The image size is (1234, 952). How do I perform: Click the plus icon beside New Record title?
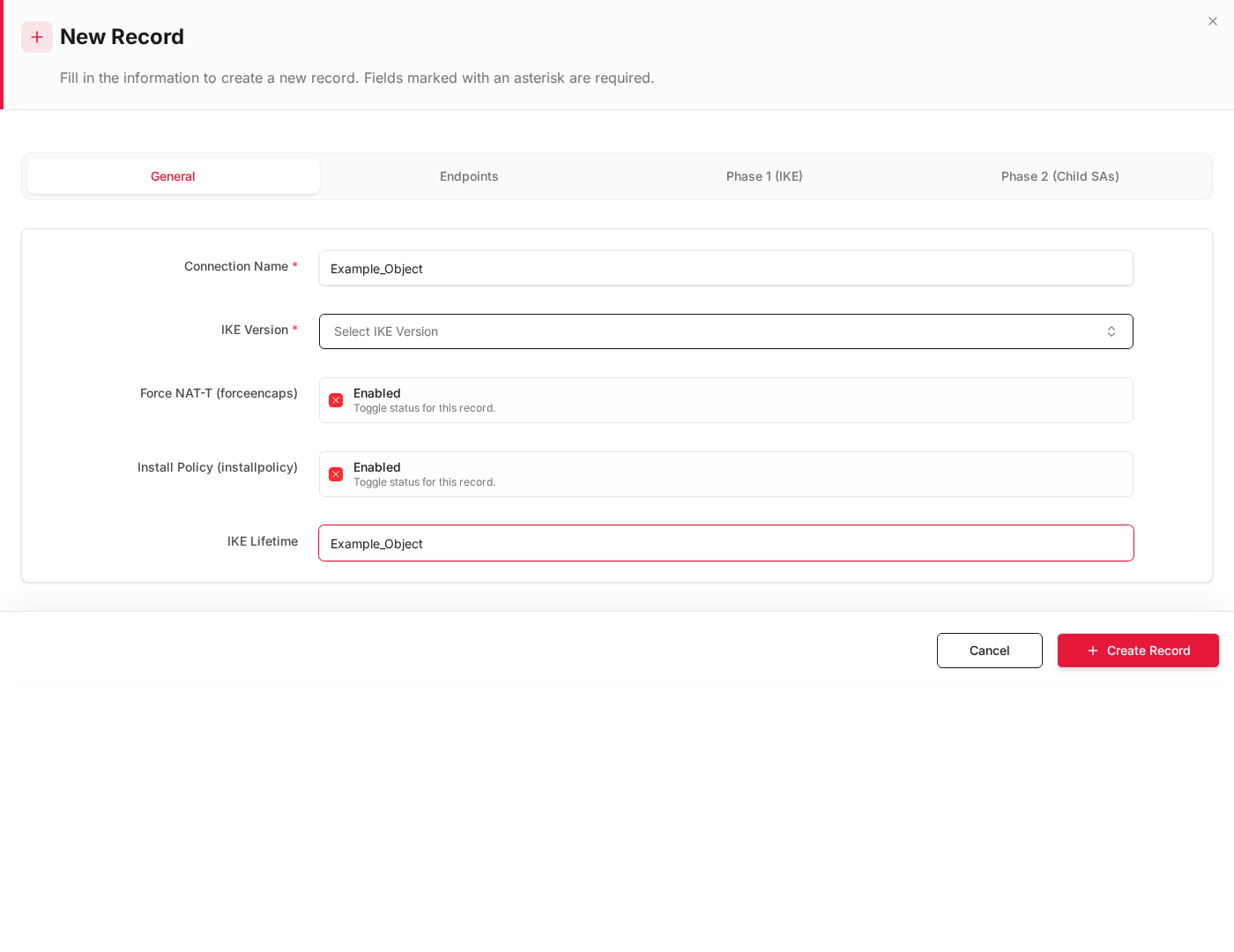pyautogui.click(x=37, y=37)
